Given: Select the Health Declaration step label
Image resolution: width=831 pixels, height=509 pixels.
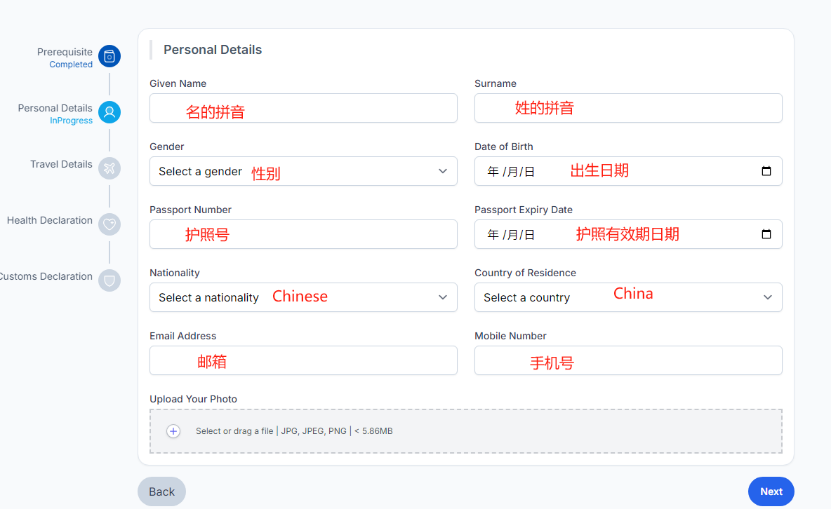Looking at the screenshot, I should pos(50,220).
